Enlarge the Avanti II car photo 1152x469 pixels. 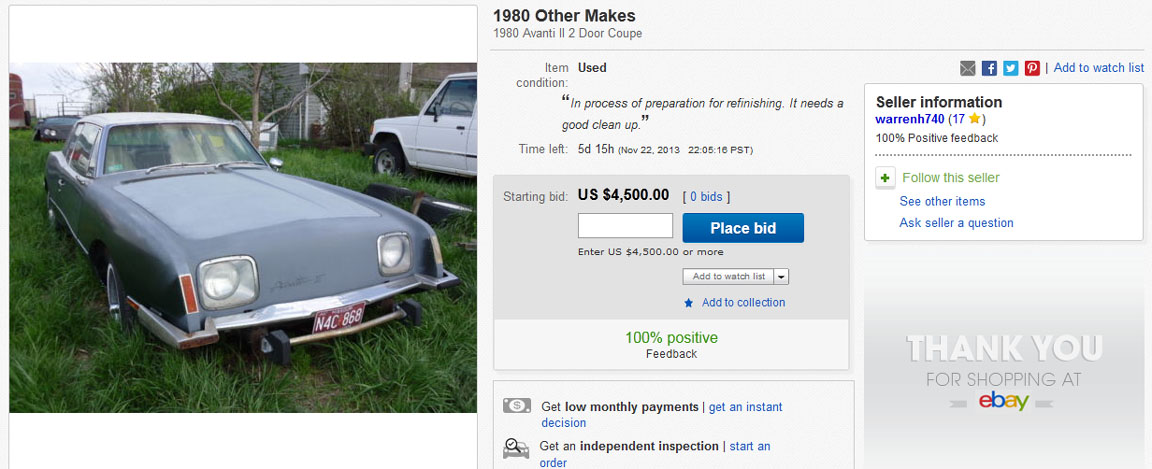243,238
